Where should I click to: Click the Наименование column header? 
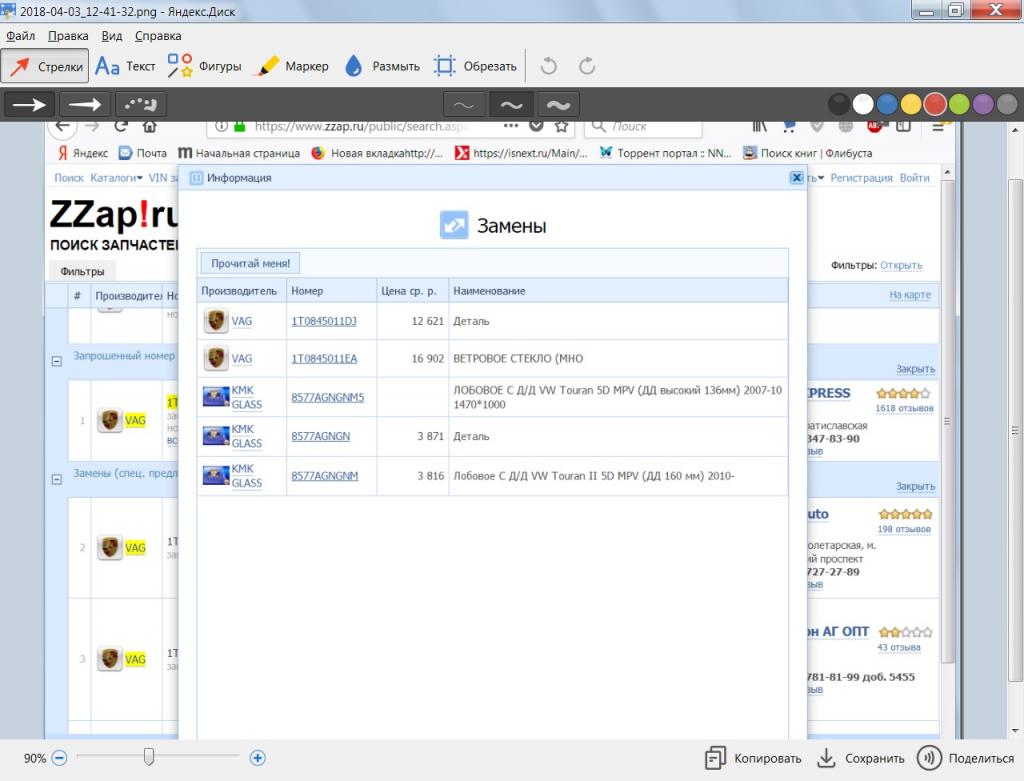coord(618,291)
